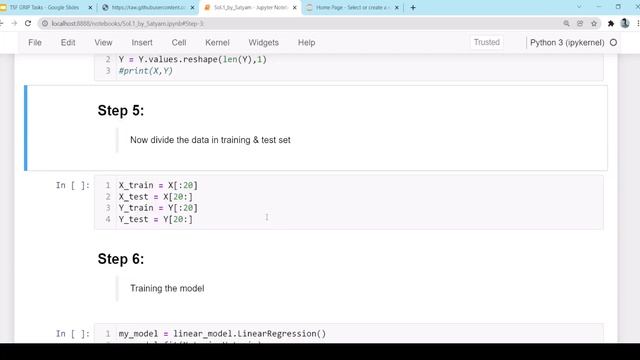Click the share icon in the address bar
This screenshot has height=360, width=640.
580,24
